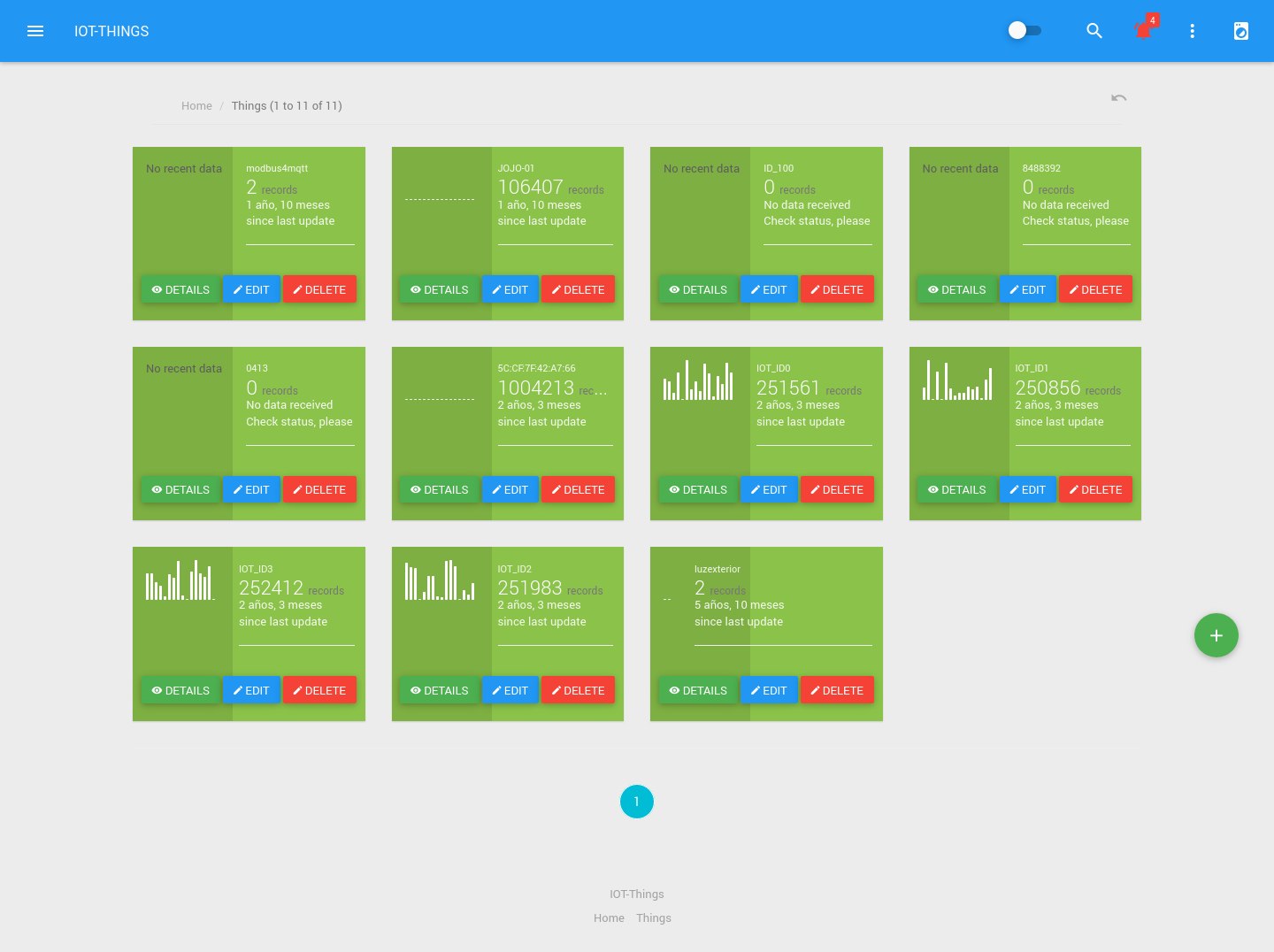Open DETAILS for IOT_ID0
The height and width of the screenshot is (952, 1274).
coord(698,489)
